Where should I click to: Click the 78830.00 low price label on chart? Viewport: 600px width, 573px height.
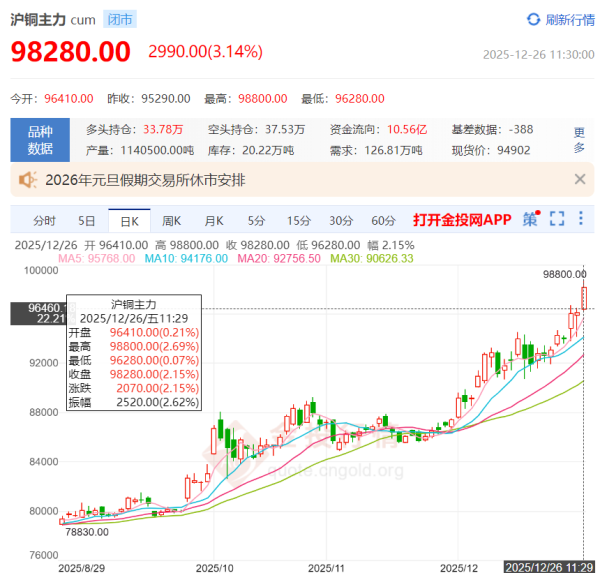87,532
